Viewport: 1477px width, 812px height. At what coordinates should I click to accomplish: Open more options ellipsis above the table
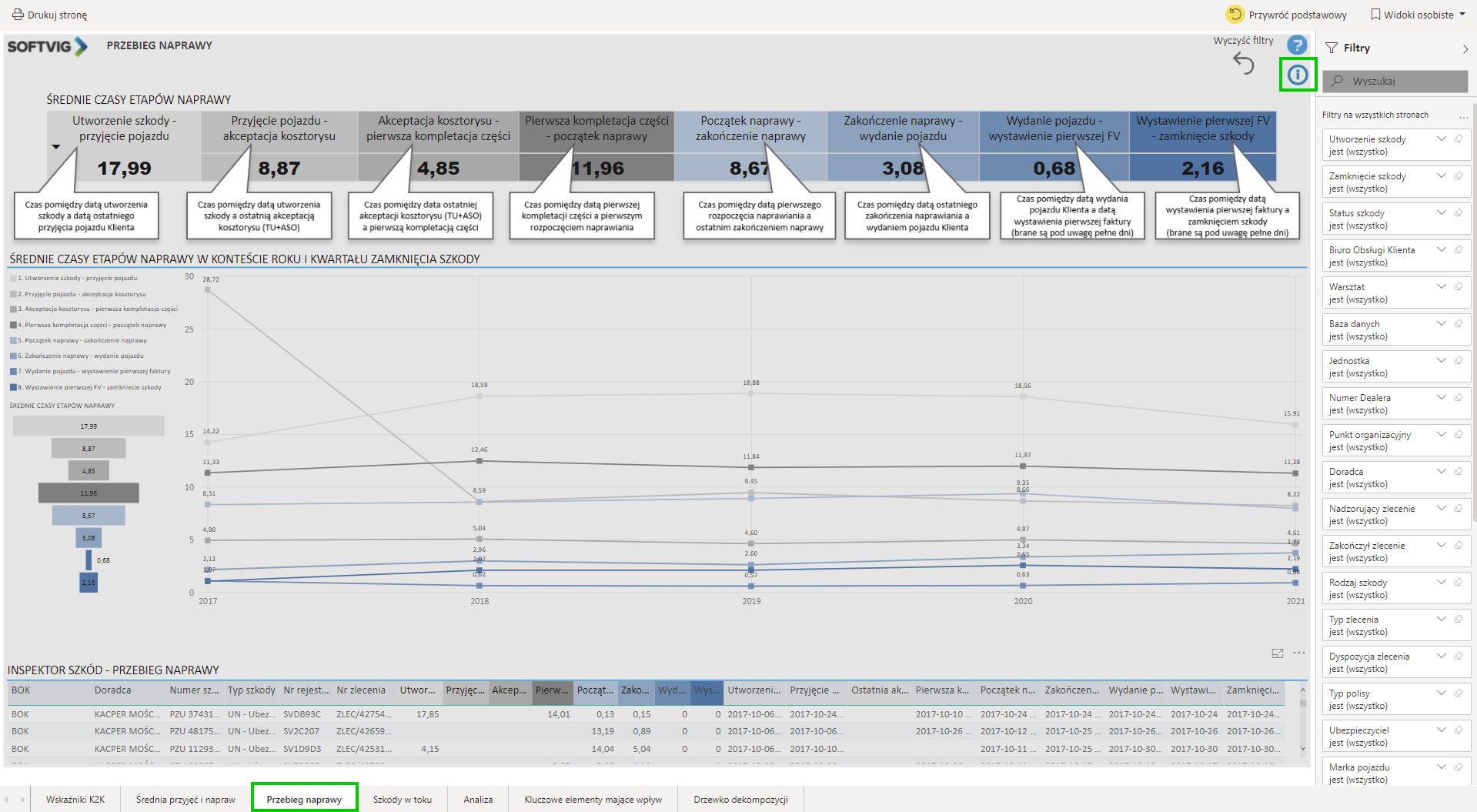pyautogui.click(x=1299, y=653)
